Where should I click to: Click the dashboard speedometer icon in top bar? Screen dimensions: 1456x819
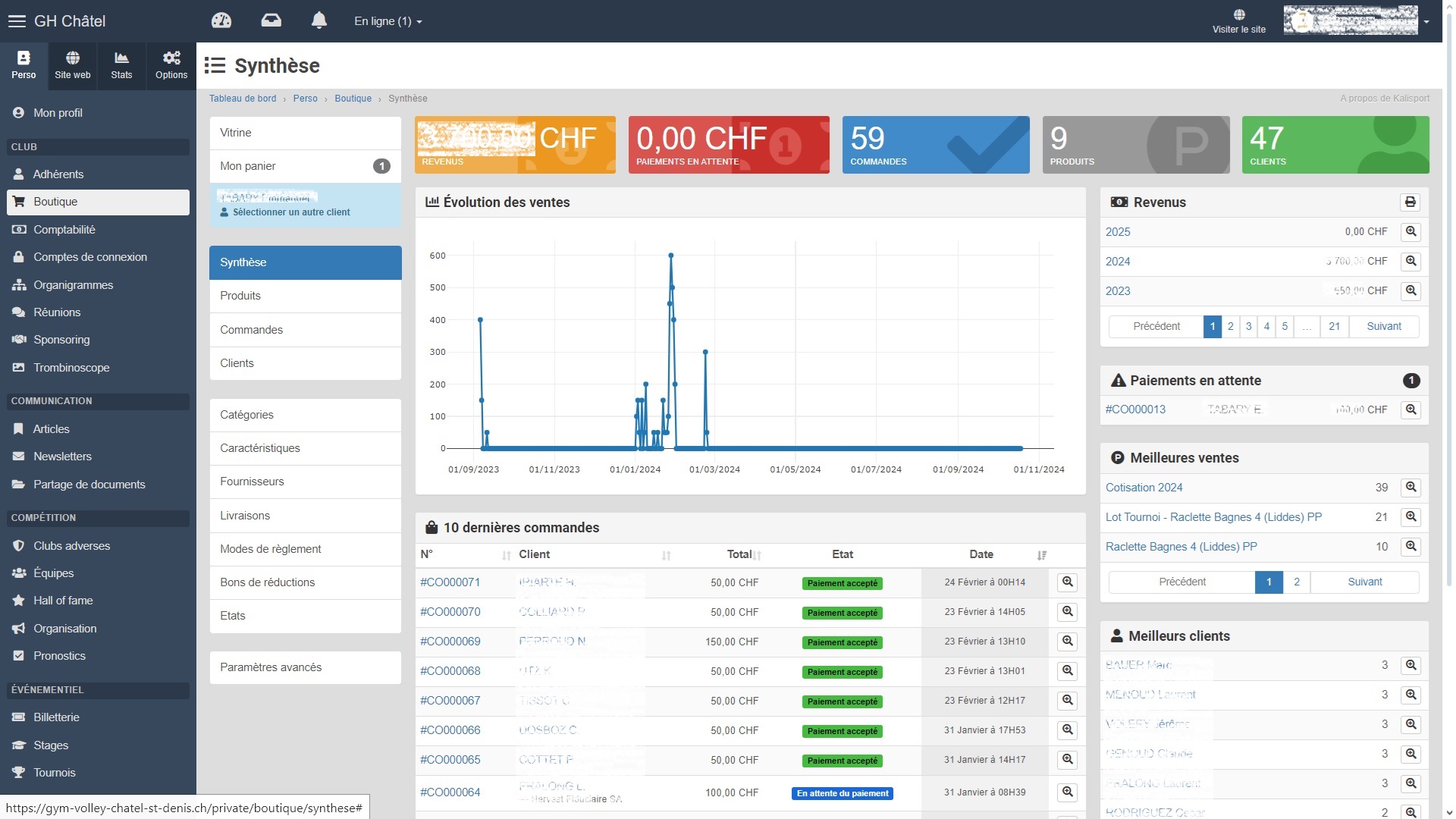[x=221, y=20]
